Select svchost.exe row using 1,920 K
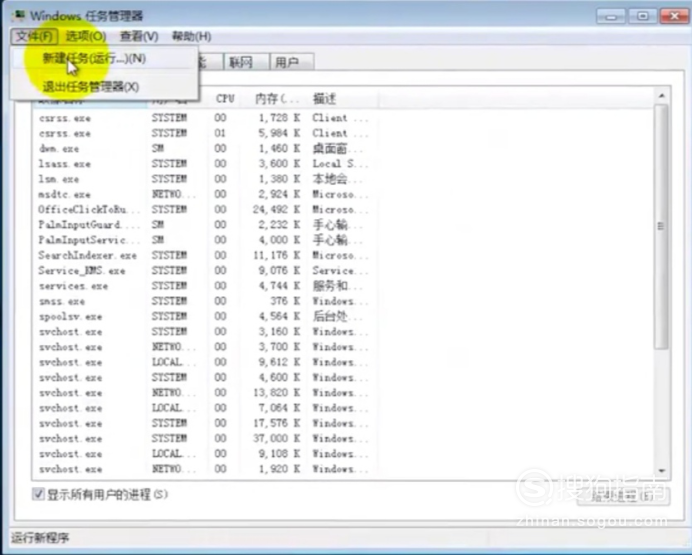This screenshot has height=555, width=692. click(x=203, y=469)
